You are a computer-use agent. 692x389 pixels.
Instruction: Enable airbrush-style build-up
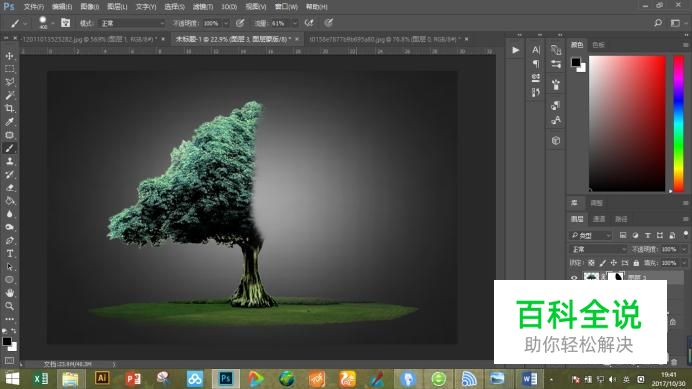click(x=309, y=23)
